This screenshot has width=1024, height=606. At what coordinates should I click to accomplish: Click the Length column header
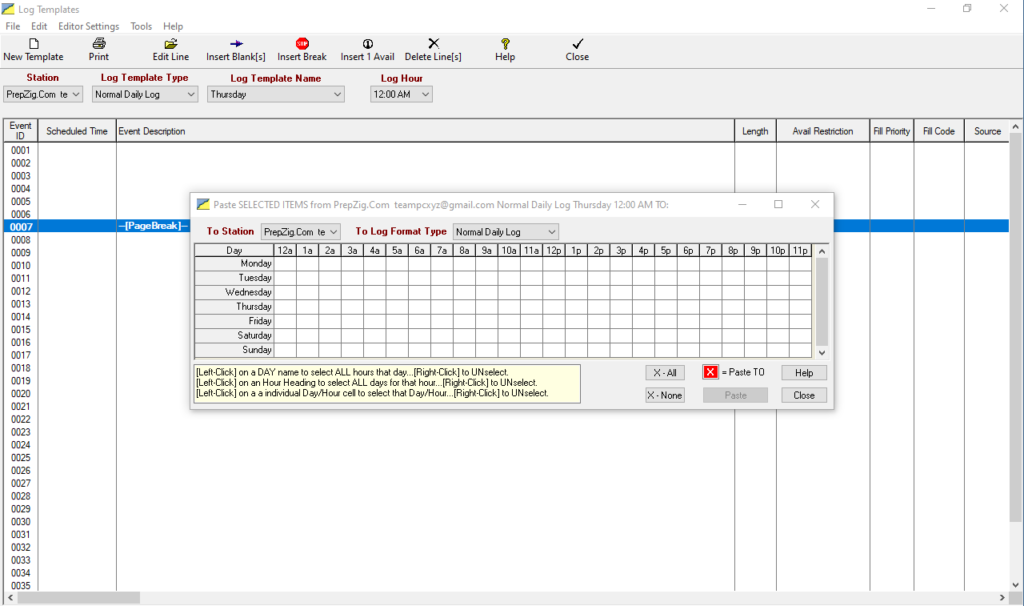point(755,131)
